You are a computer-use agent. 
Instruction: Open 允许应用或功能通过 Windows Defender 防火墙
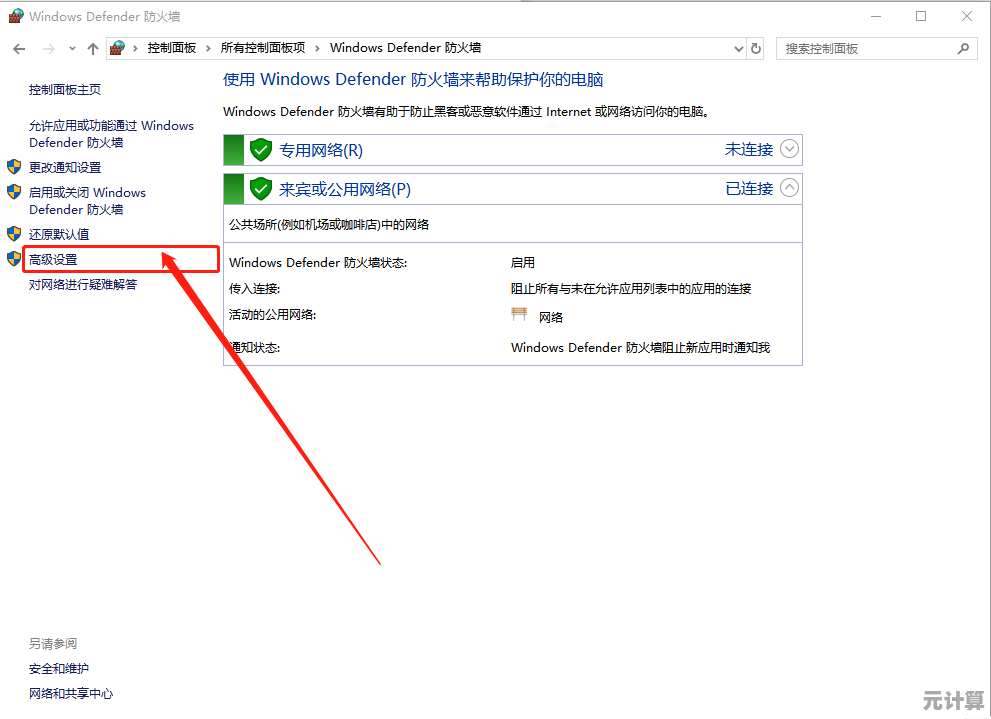111,134
